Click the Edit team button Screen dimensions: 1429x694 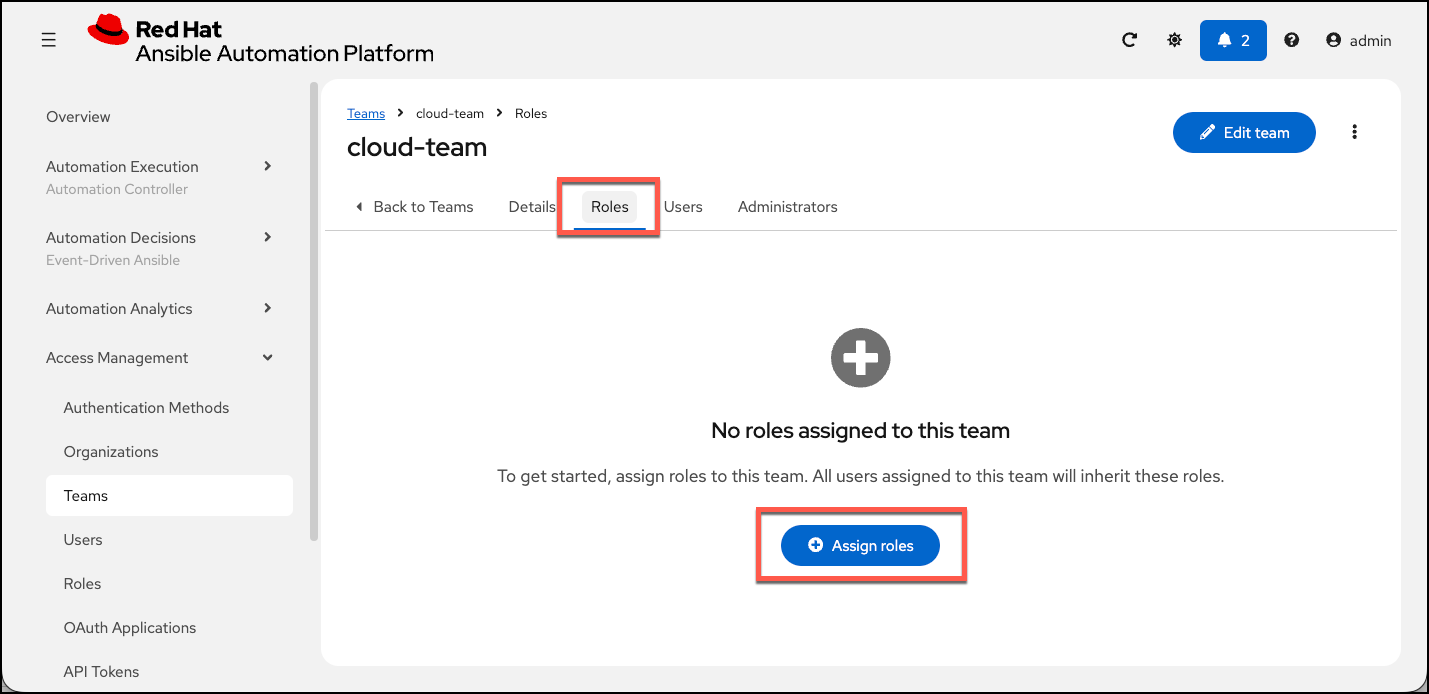pos(1244,132)
